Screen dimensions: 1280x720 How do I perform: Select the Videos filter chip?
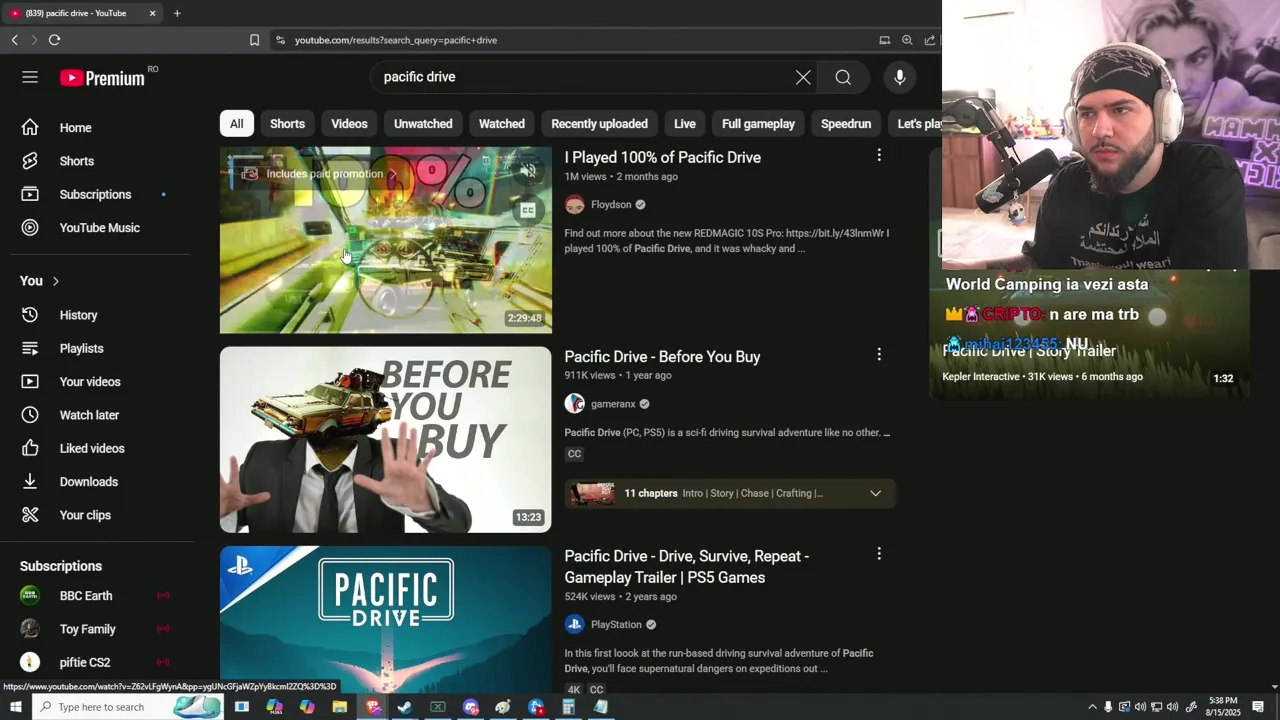click(x=349, y=124)
